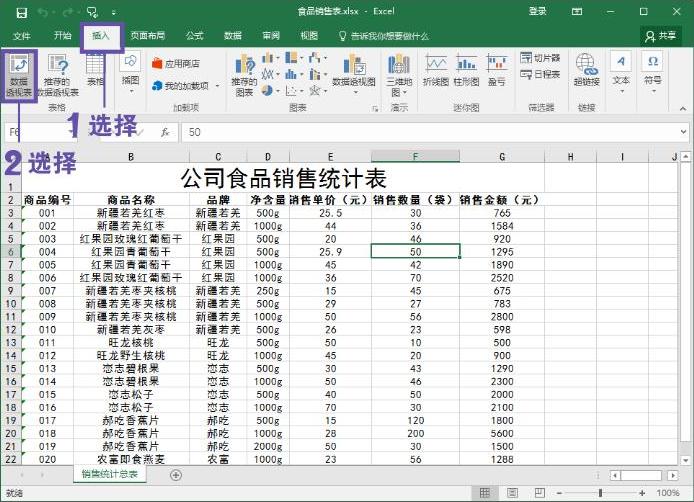Select the cell with product number 013
The height and width of the screenshot is (502, 694).
[47, 368]
